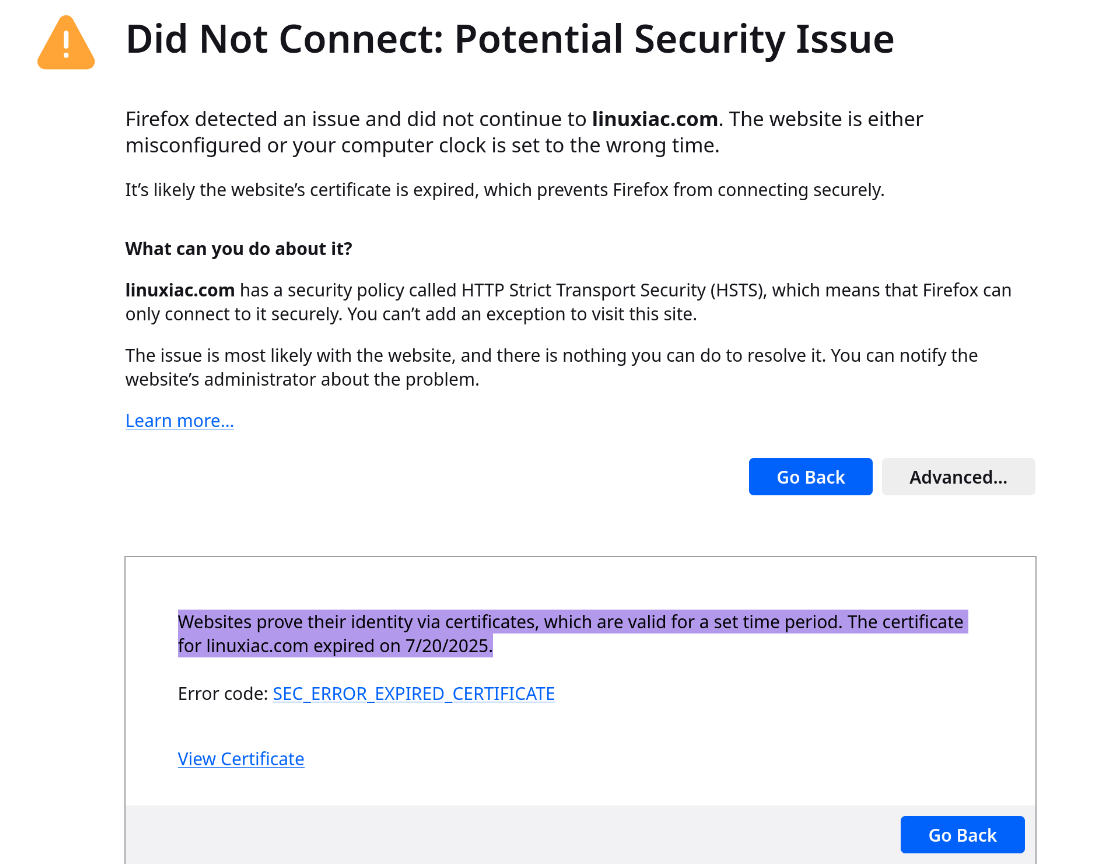The width and height of the screenshot is (1107, 864).
Task: Click bold linuxiac.com in the Firefox detected sentence
Action: (654, 119)
